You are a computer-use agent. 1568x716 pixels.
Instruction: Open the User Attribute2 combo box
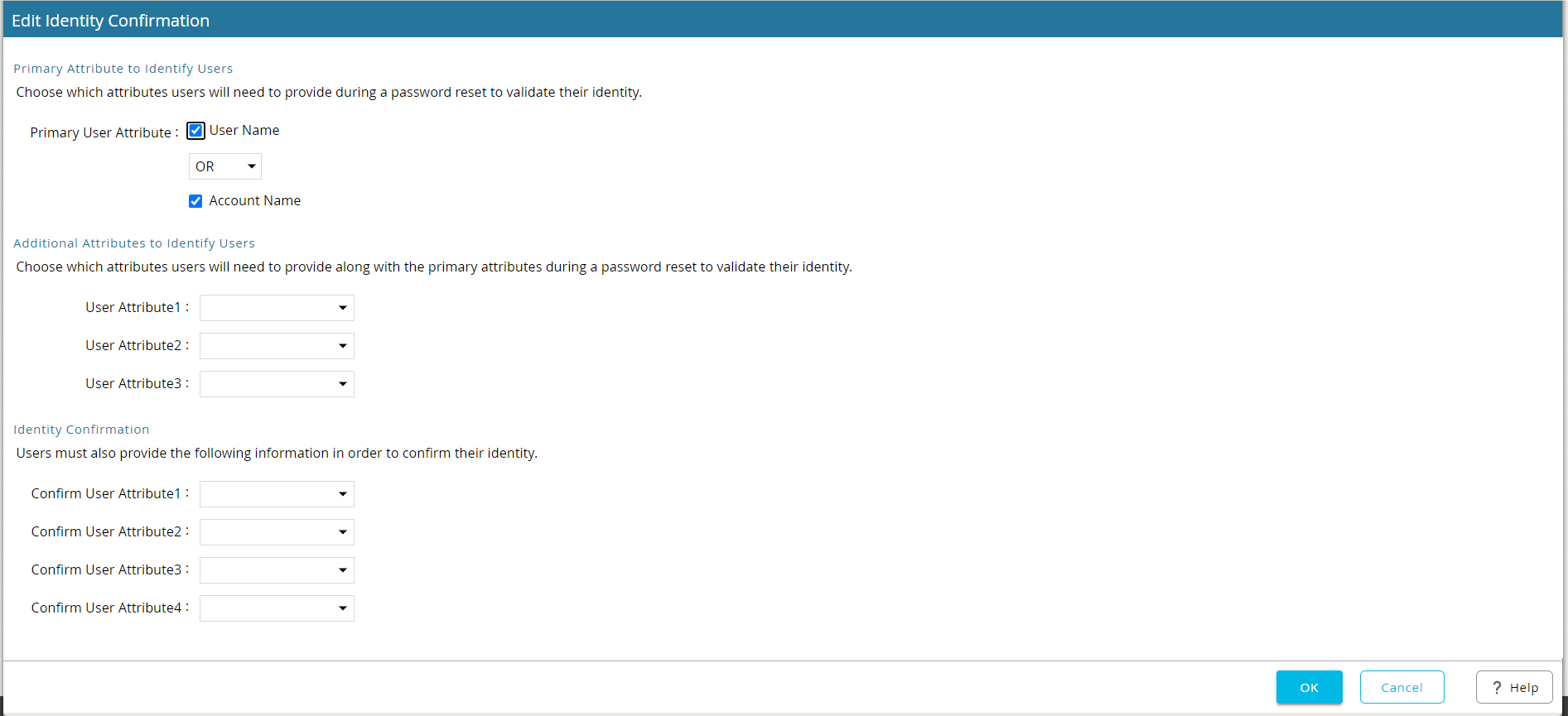[277, 346]
